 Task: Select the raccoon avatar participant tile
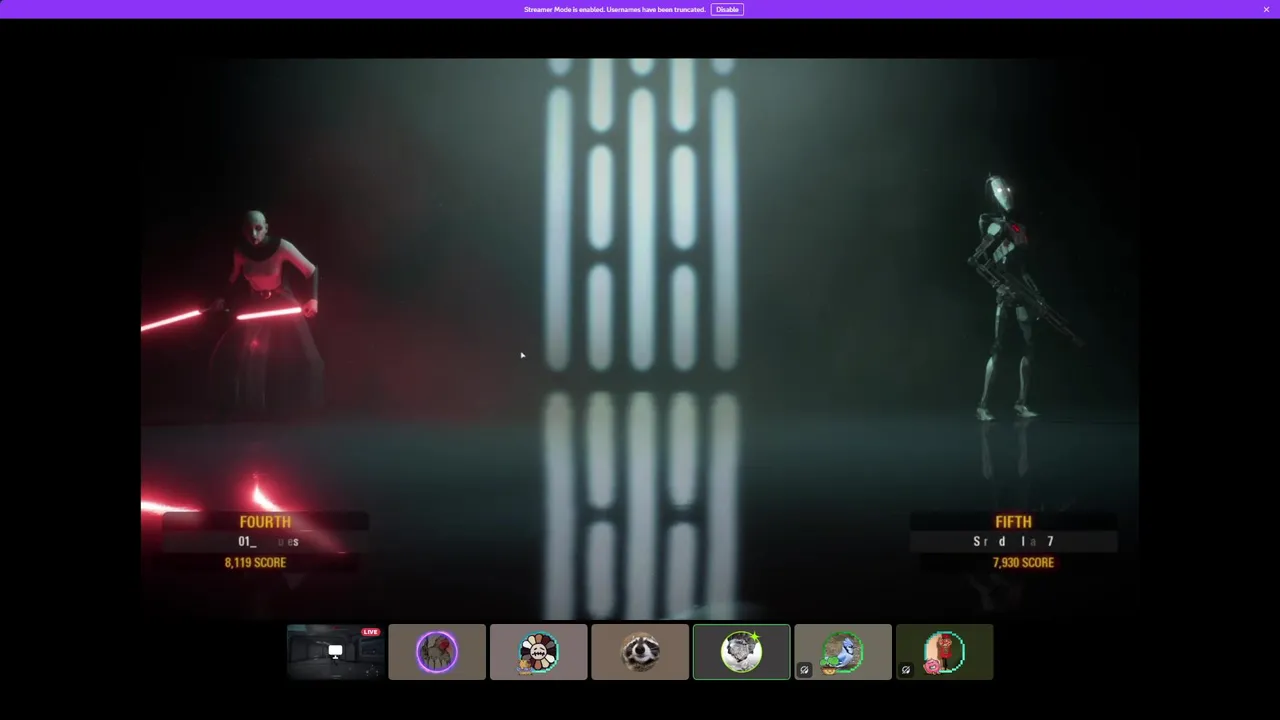pos(640,652)
